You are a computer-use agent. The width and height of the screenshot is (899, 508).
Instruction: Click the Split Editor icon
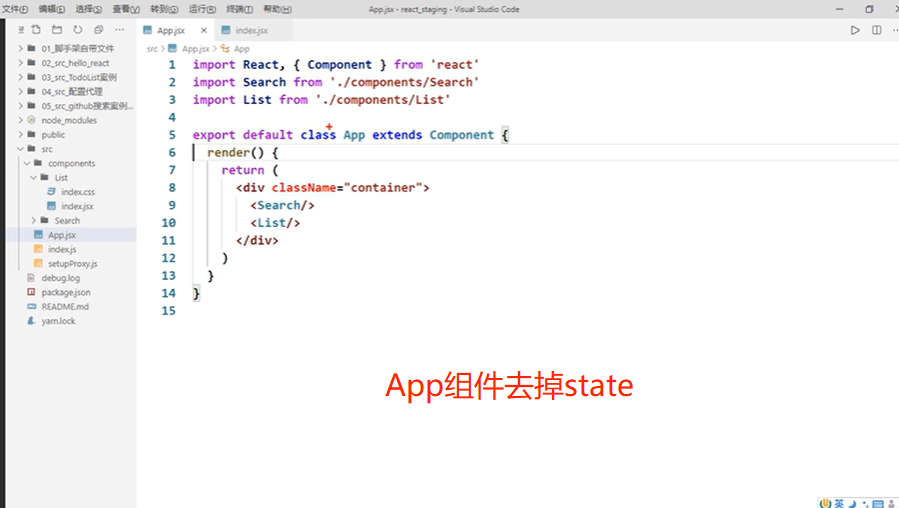[x=877, y=30]
